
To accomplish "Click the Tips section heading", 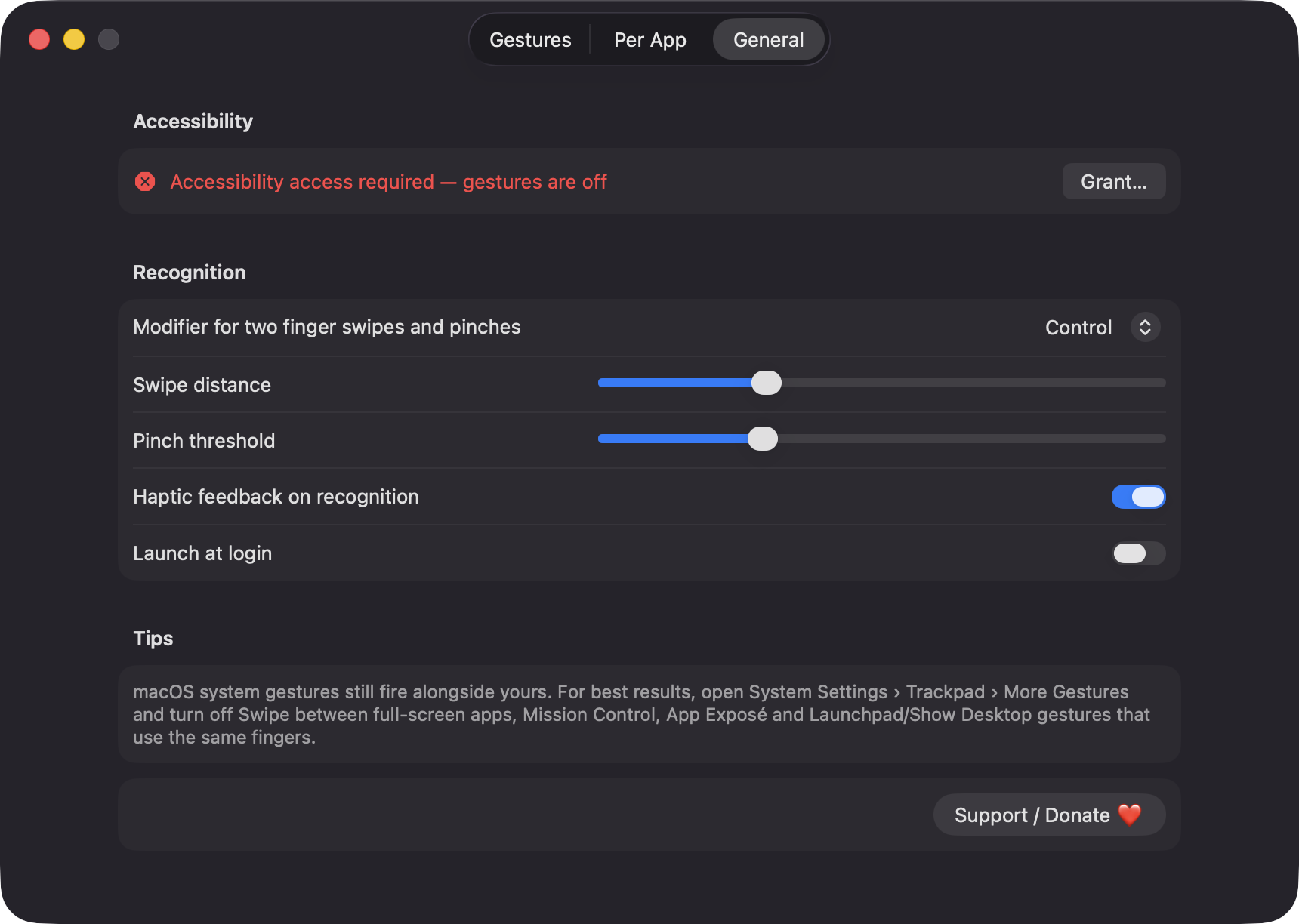I will coord(153,639).
